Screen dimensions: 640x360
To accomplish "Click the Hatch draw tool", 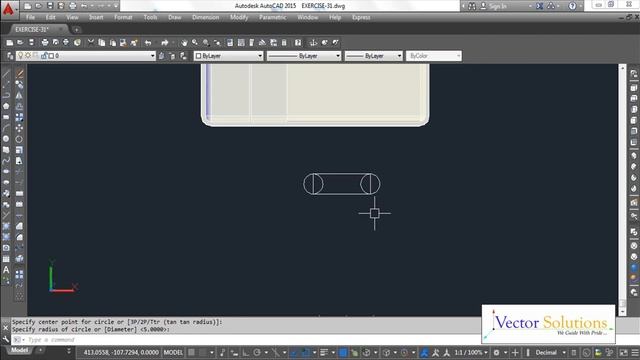I will click(6, 226).
